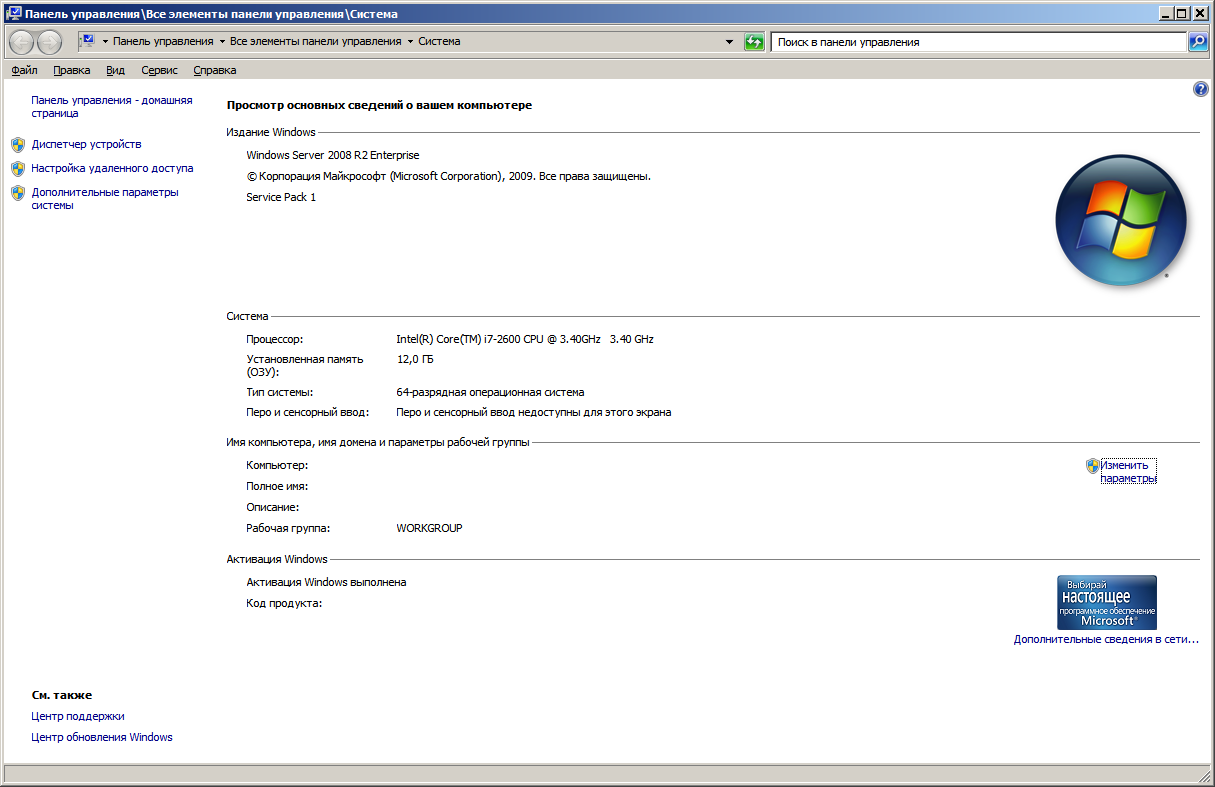This screenshot has width=1215, height=787.
Task: Click shield icon beside Настройка удаленного доступа
Action: [17, 169]
